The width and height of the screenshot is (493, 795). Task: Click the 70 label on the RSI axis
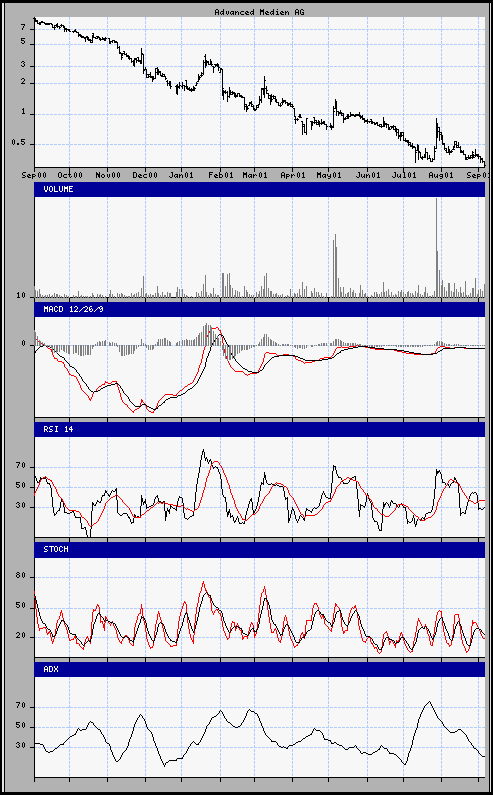(x=21, y=467)
